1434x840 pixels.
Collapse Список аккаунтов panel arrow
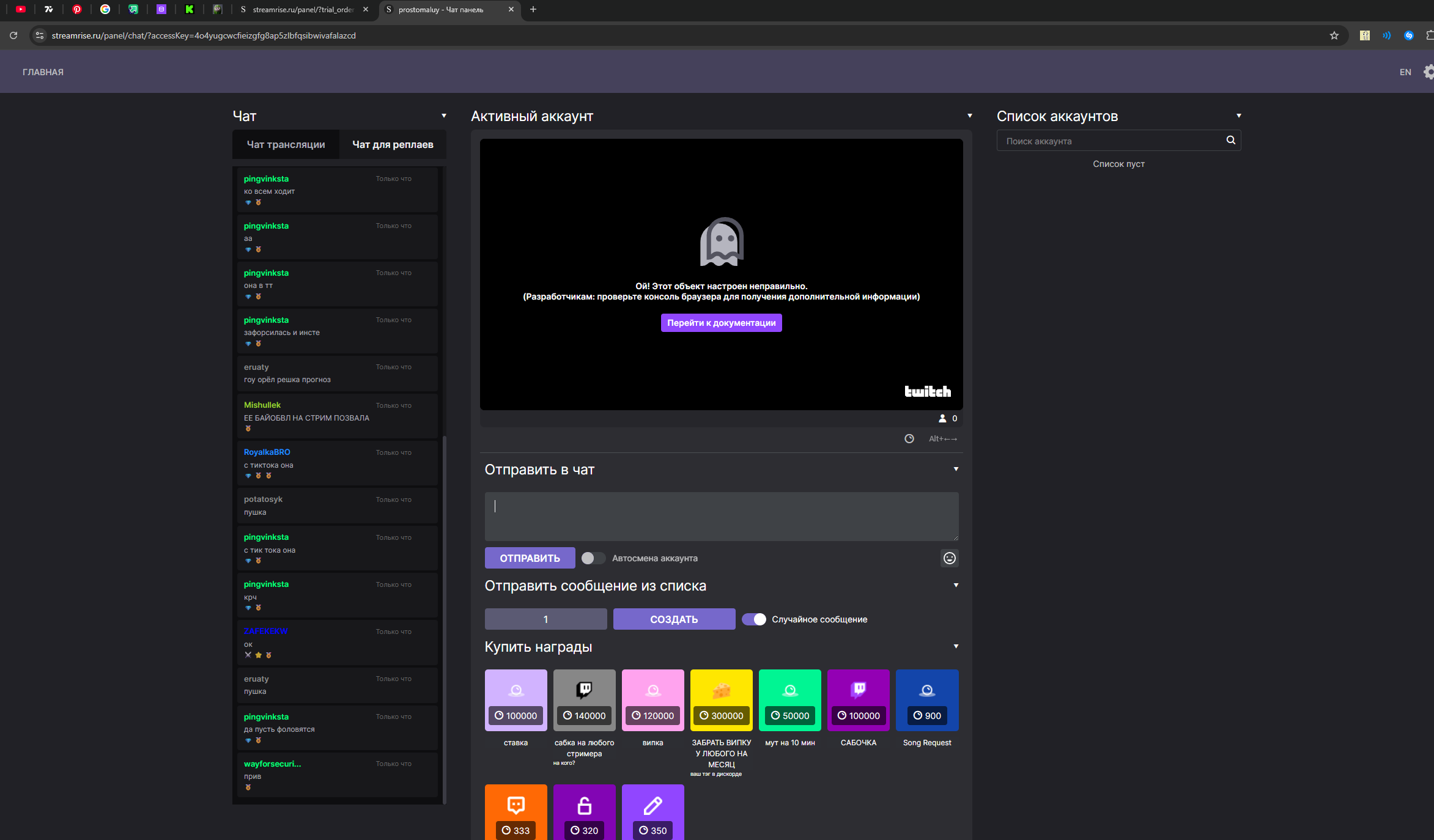pos(1238,116)
